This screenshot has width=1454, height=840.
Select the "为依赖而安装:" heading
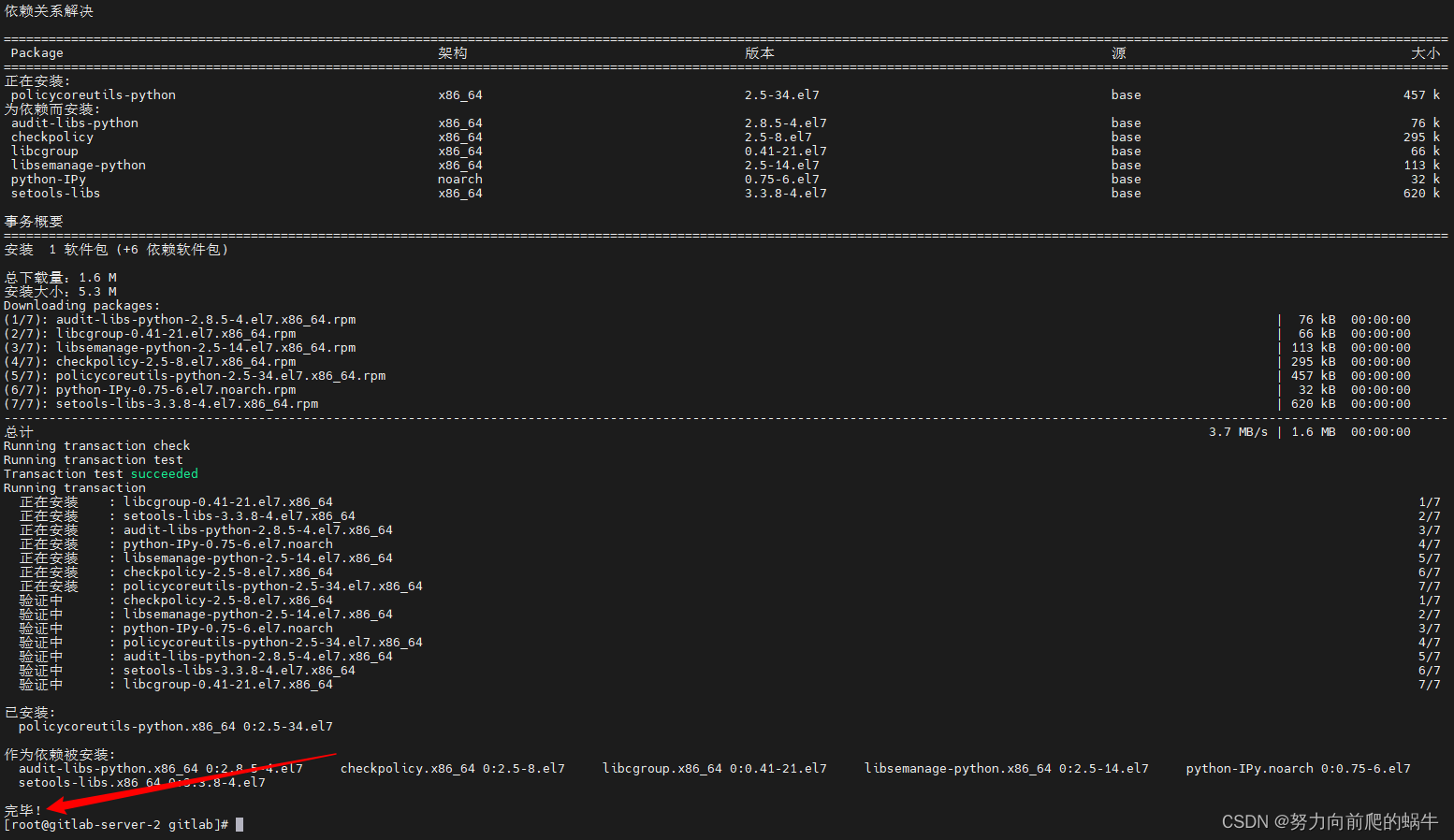(52, 109)
